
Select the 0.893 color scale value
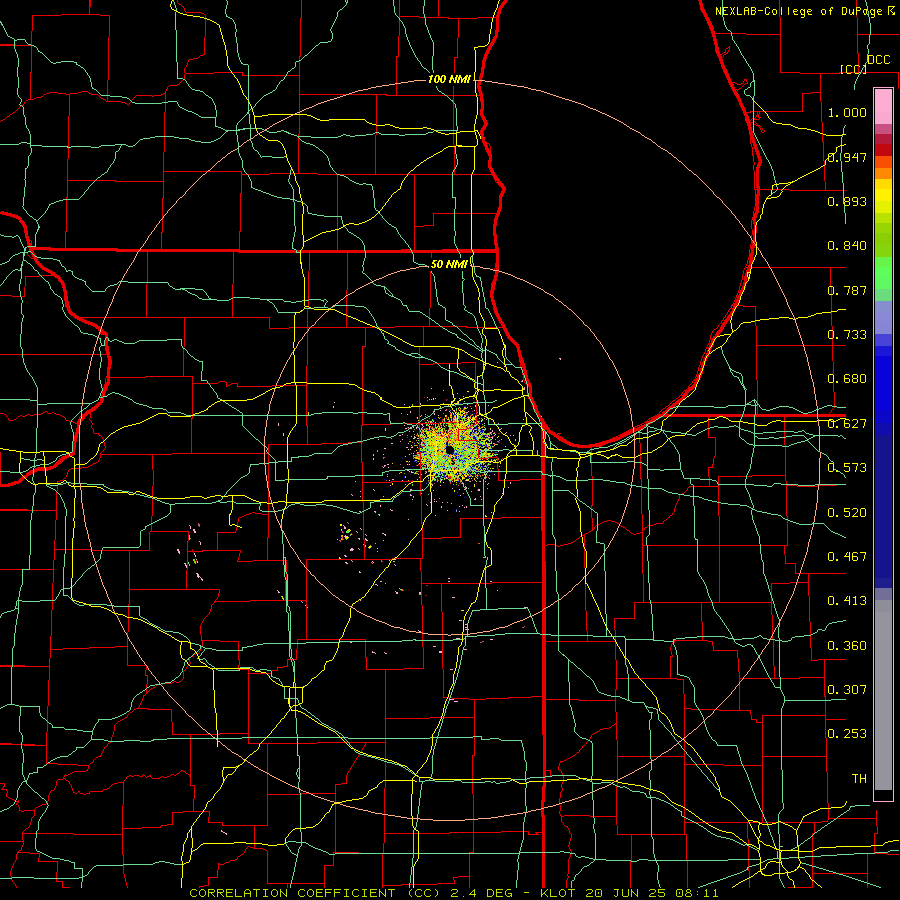(847, 201)
